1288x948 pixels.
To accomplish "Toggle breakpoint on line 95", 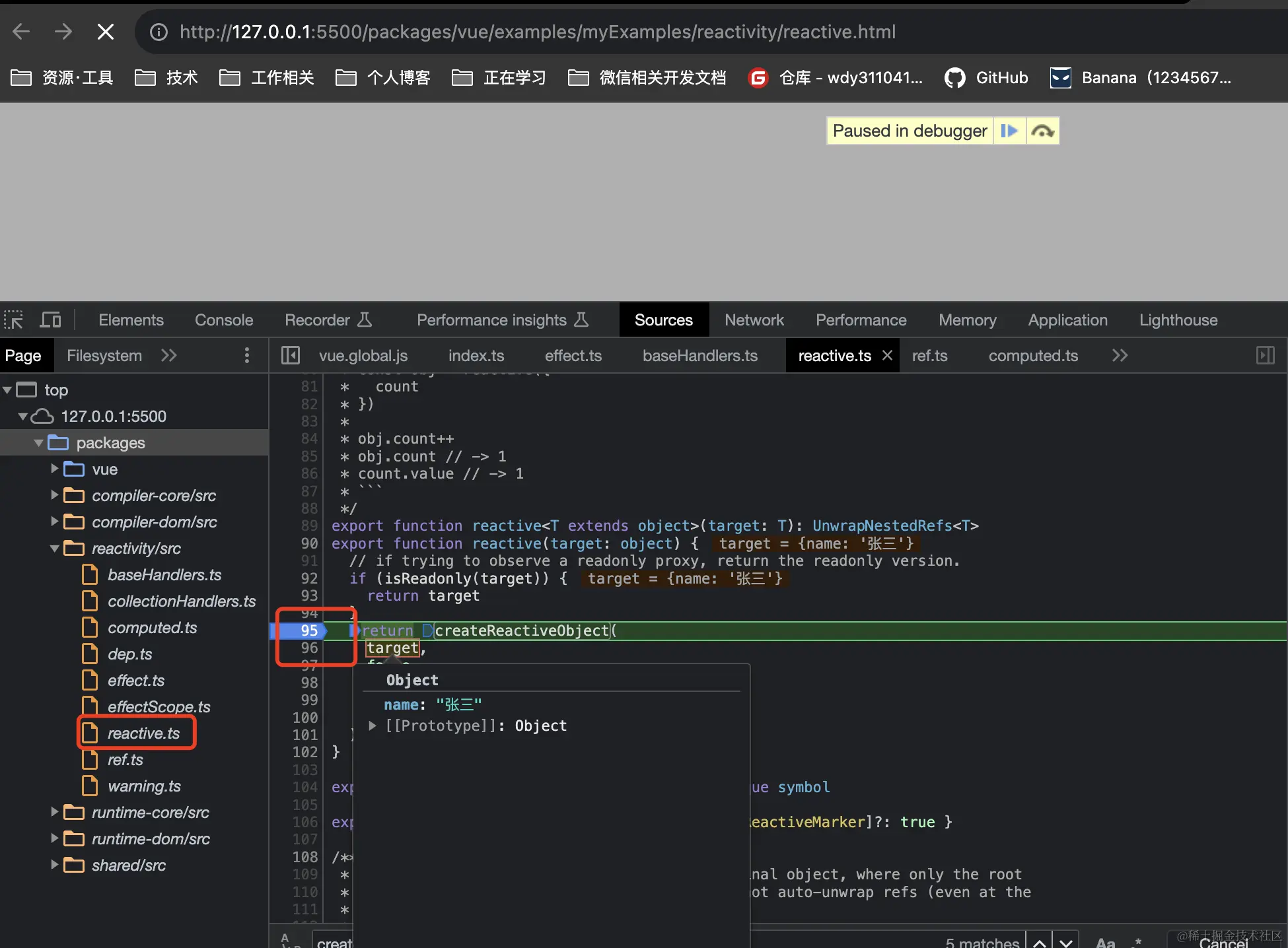I will pyautogui.click(x=308, y=630).
